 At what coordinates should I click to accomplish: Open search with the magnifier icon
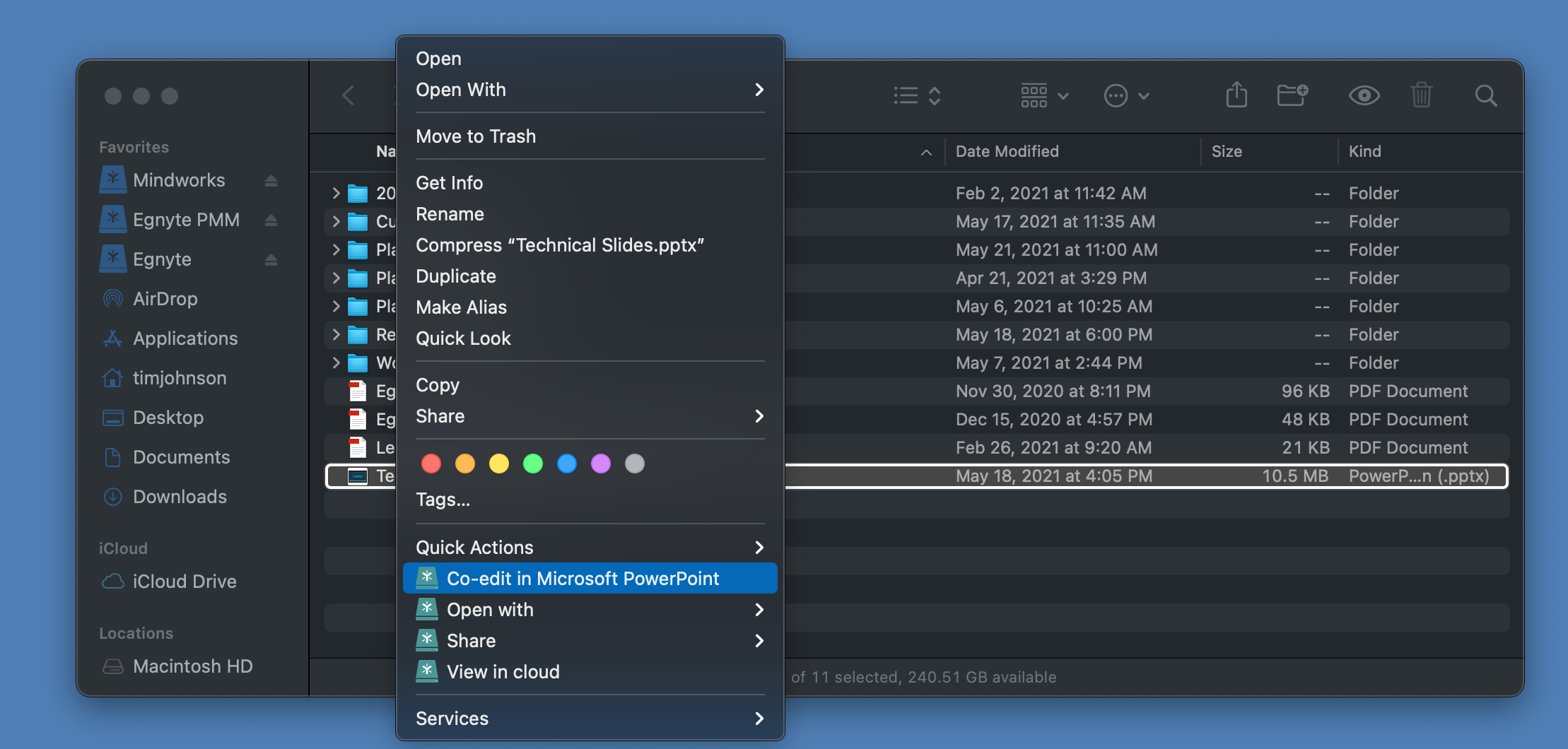click(x=1485, y=95)
